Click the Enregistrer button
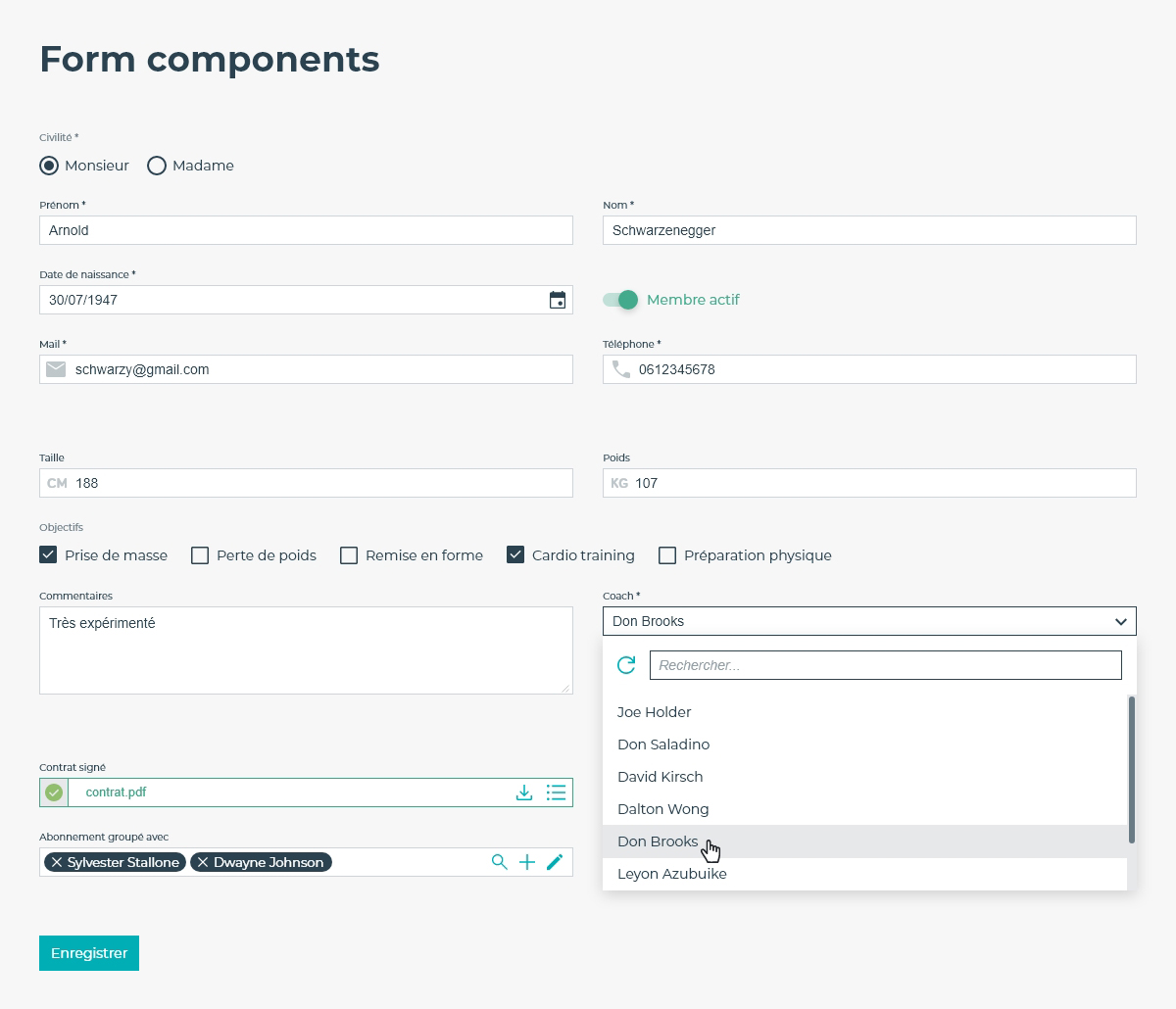 tap(89, 953)
